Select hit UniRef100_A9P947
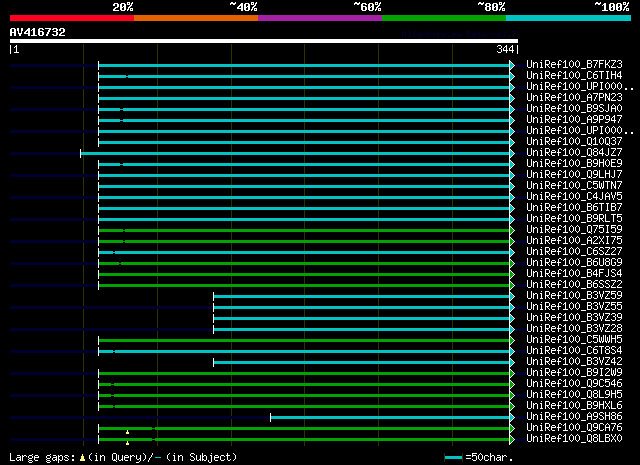The image size is (640, 465). pyautogui.click(x=574, y=120)
